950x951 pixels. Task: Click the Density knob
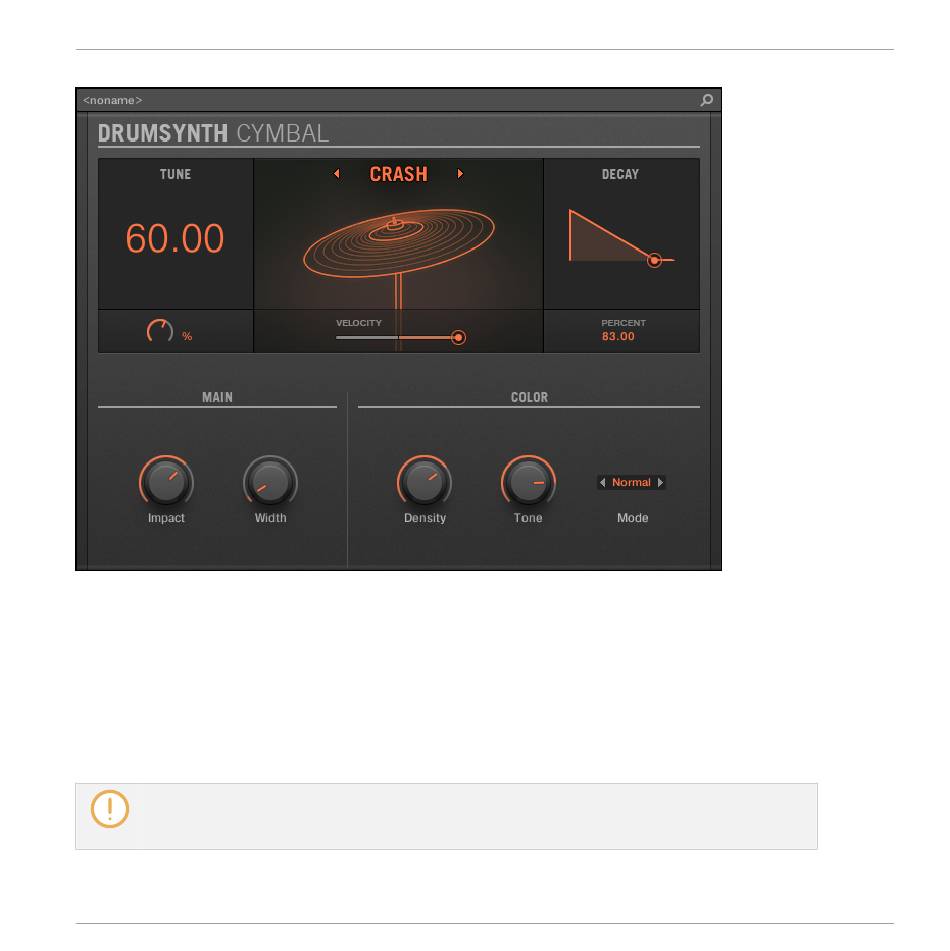[425, 482]
